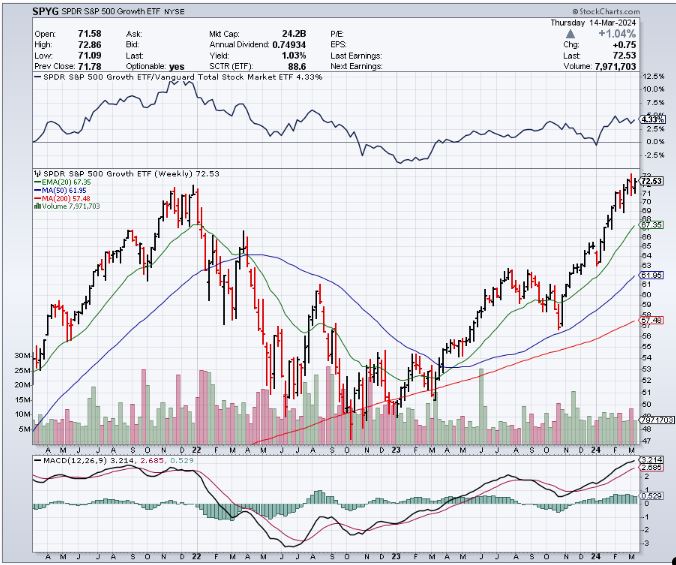This screenshot has width=676, height=565.
Task: Click the SCTR (ETF) value 88.6
Action: [297, 67]
